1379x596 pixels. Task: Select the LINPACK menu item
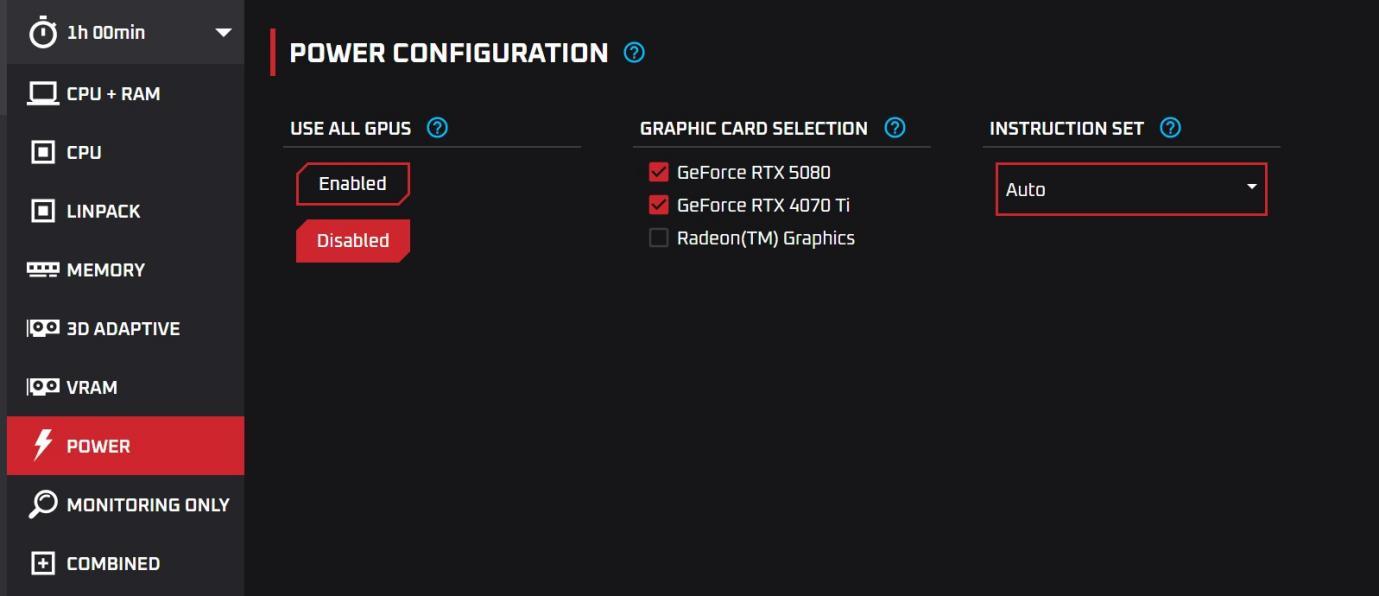click(x=103, y=211)
